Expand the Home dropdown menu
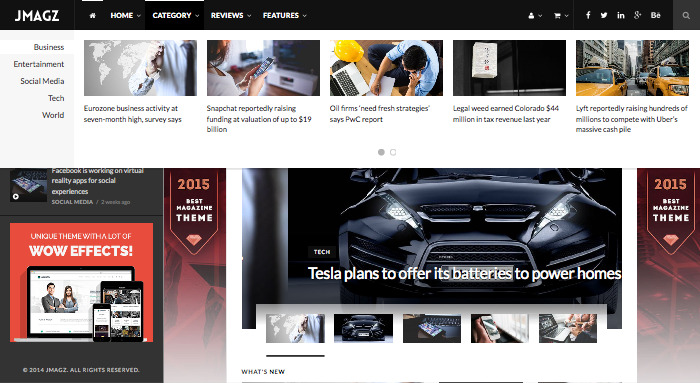 coord(125,15)
